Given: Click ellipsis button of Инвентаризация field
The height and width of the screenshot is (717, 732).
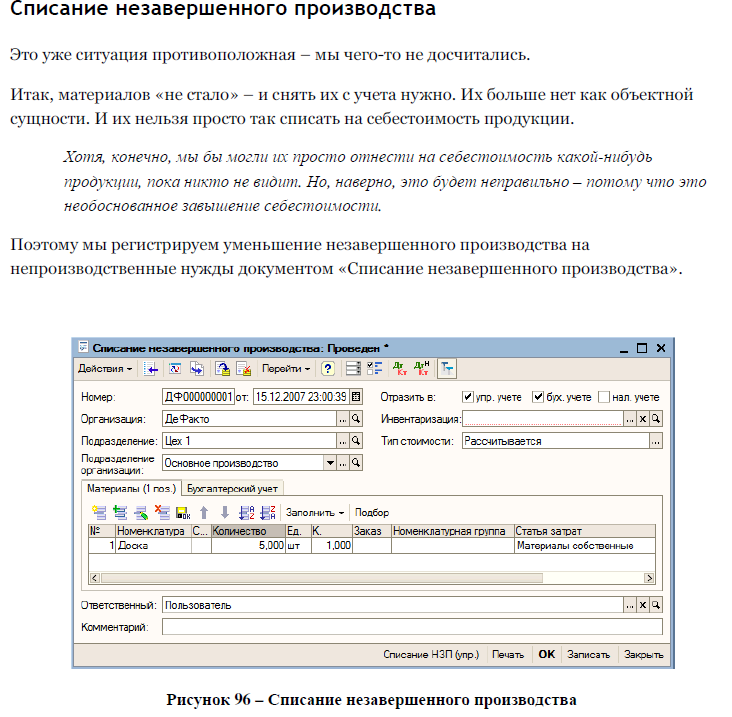Looking at the screenshot, I should click(x=630, y=419).
